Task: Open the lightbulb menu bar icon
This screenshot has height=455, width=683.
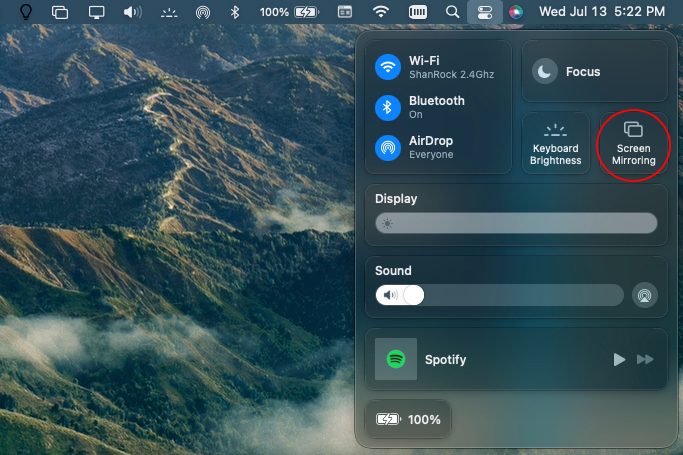Action: [26, 12]
